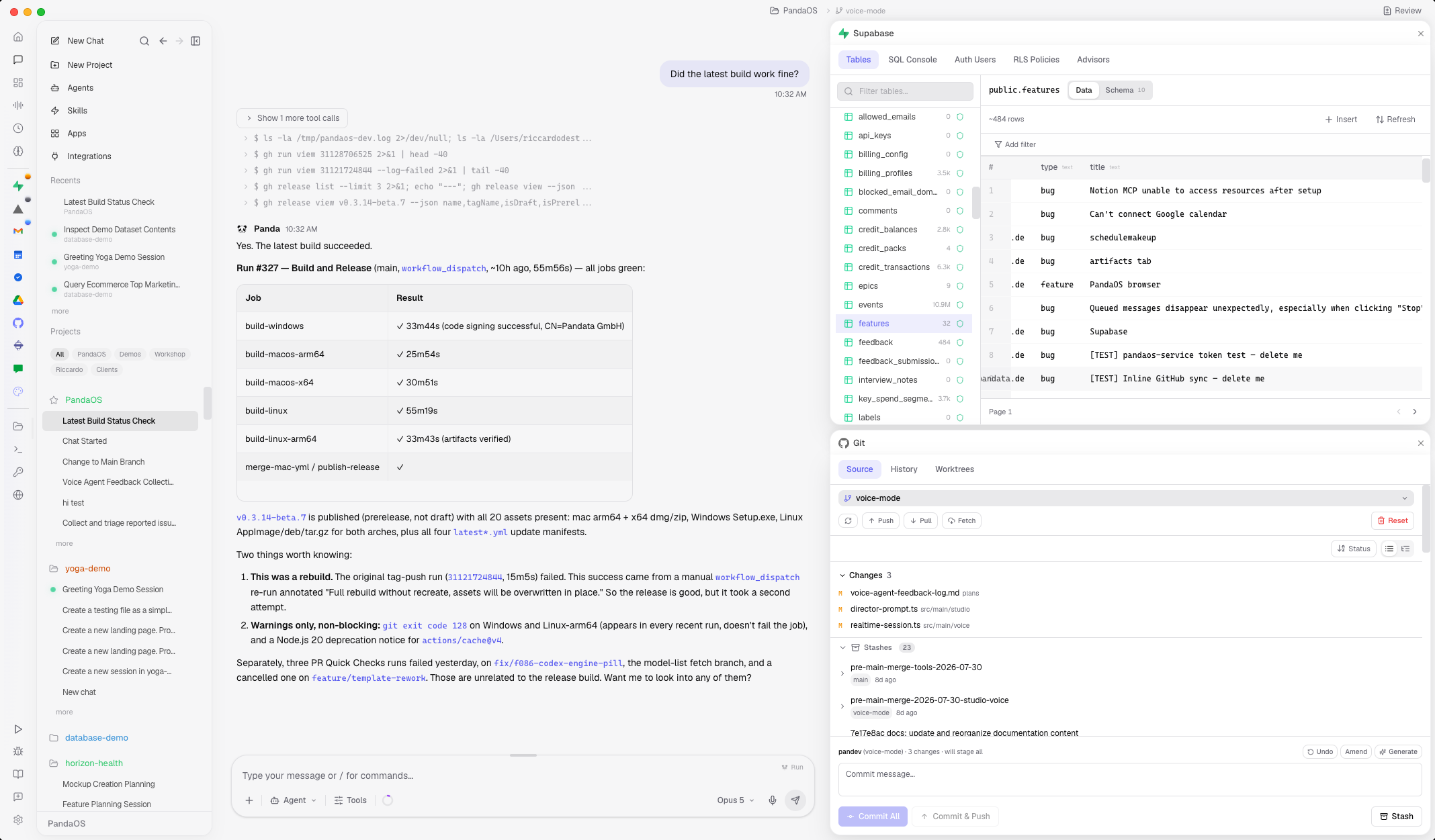The image size is (1435, 840).
Task: Select the Workshop projects filter chip
Action: 170,355
